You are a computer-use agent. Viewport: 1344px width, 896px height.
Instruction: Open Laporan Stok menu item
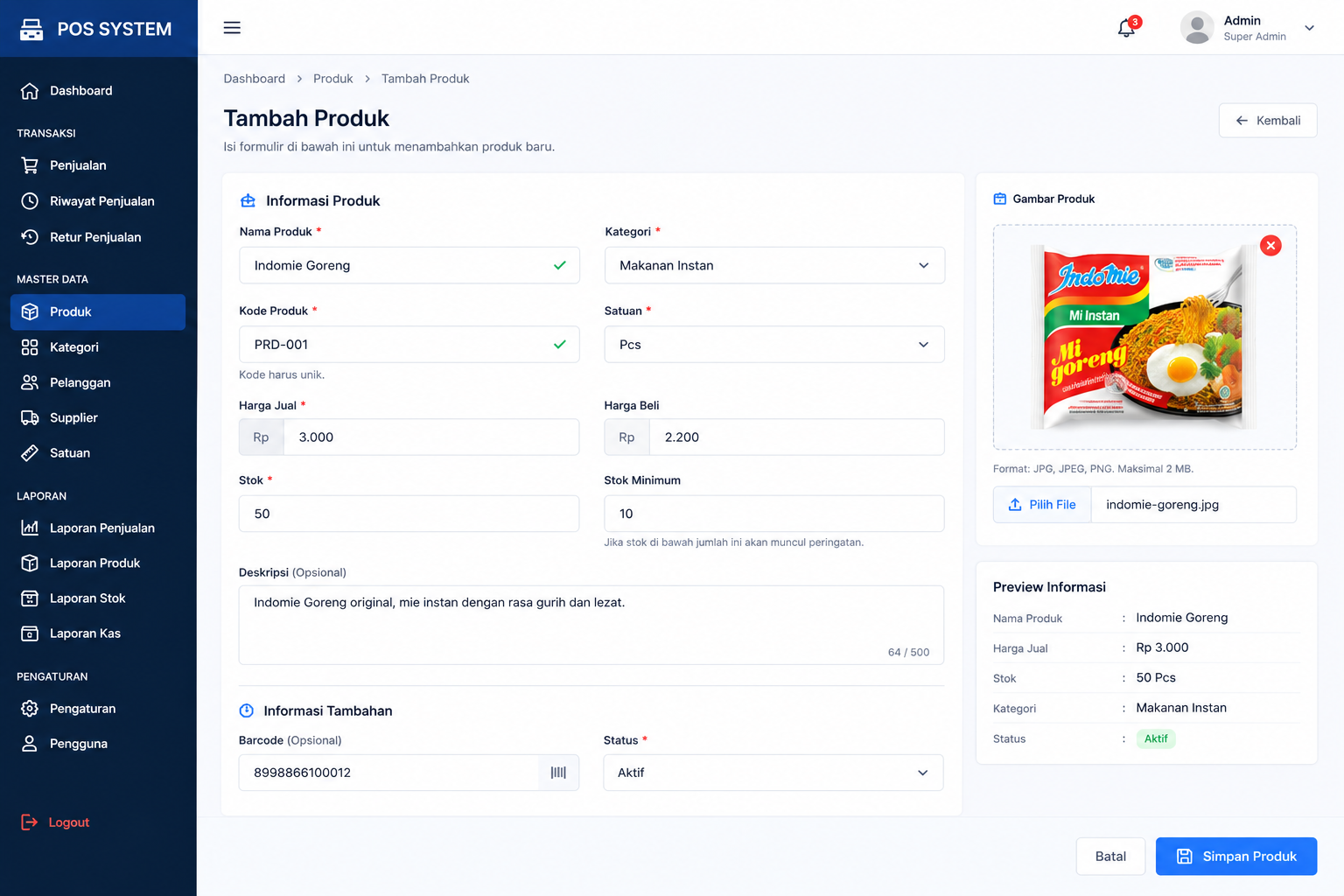[x=98, y=598]
